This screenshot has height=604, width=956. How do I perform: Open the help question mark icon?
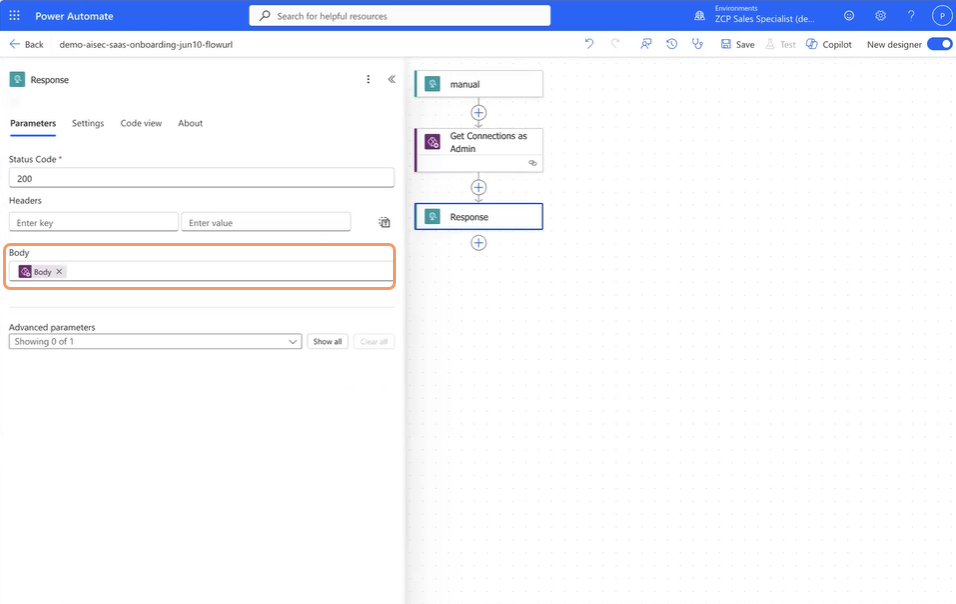[911, 16]
